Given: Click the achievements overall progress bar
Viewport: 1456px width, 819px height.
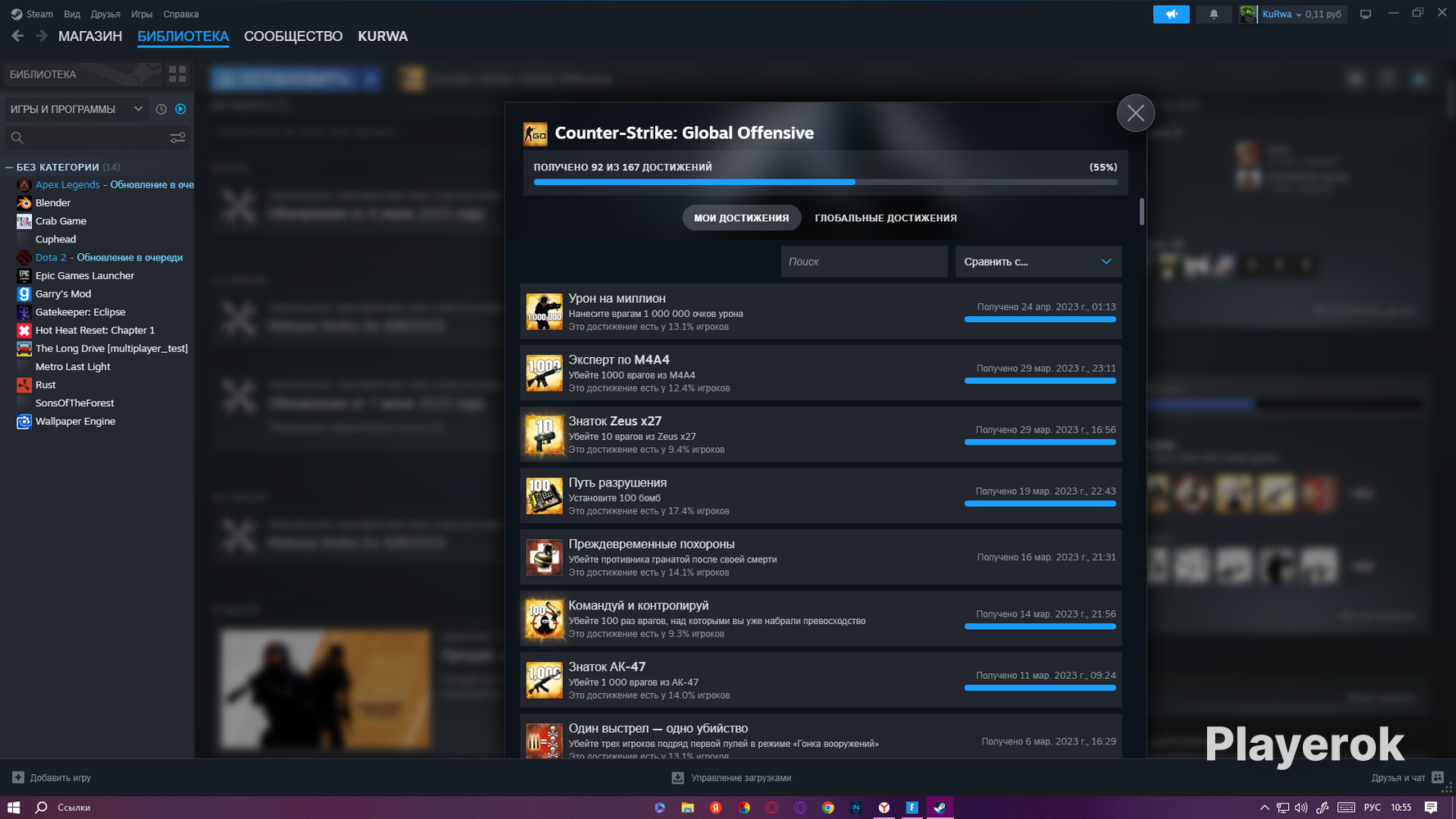Looking at the screenshot, I should [x=825, y=182].
